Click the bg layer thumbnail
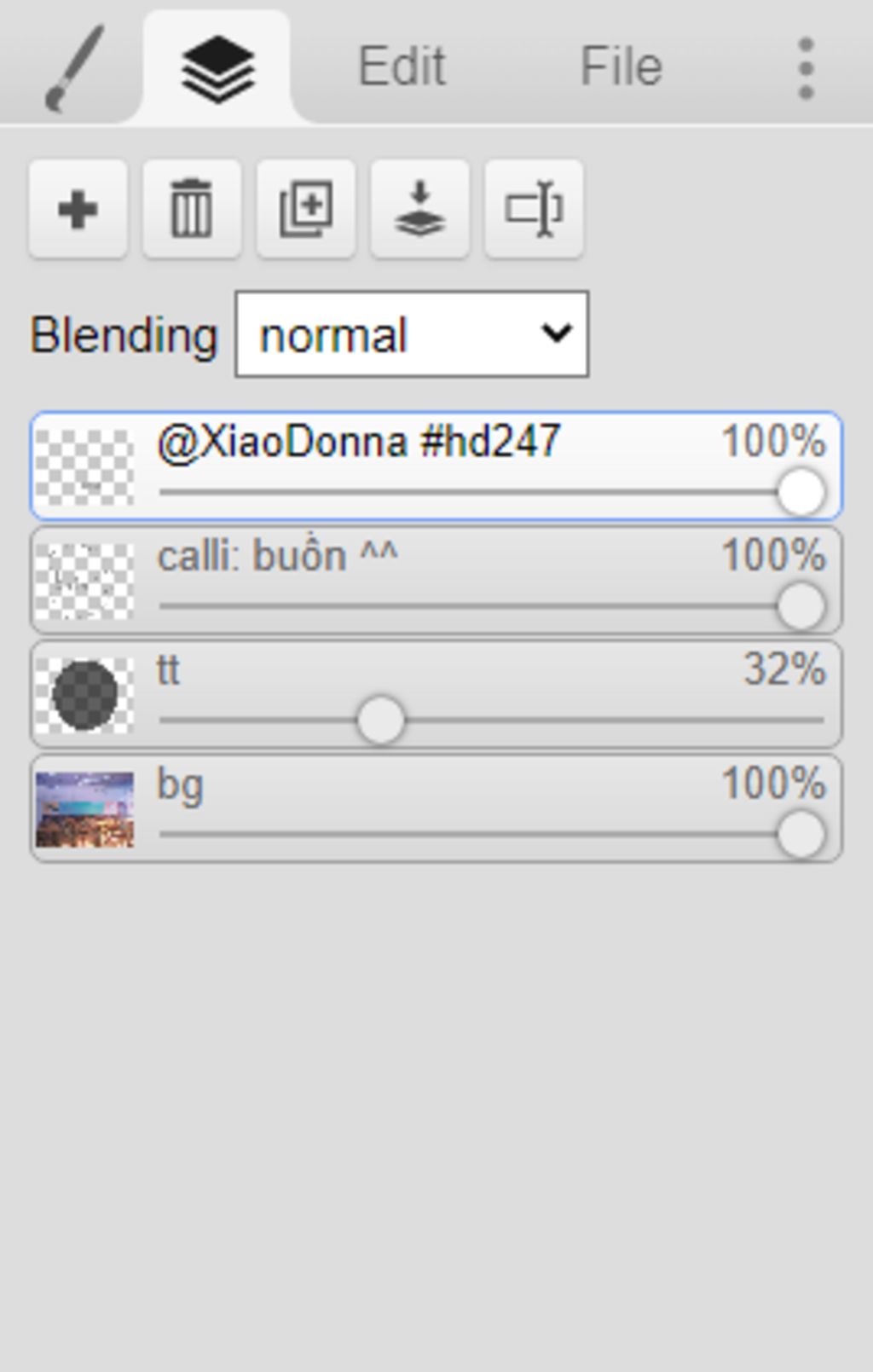The height and width of the screenshot is (1372, 873). (84, 809)
